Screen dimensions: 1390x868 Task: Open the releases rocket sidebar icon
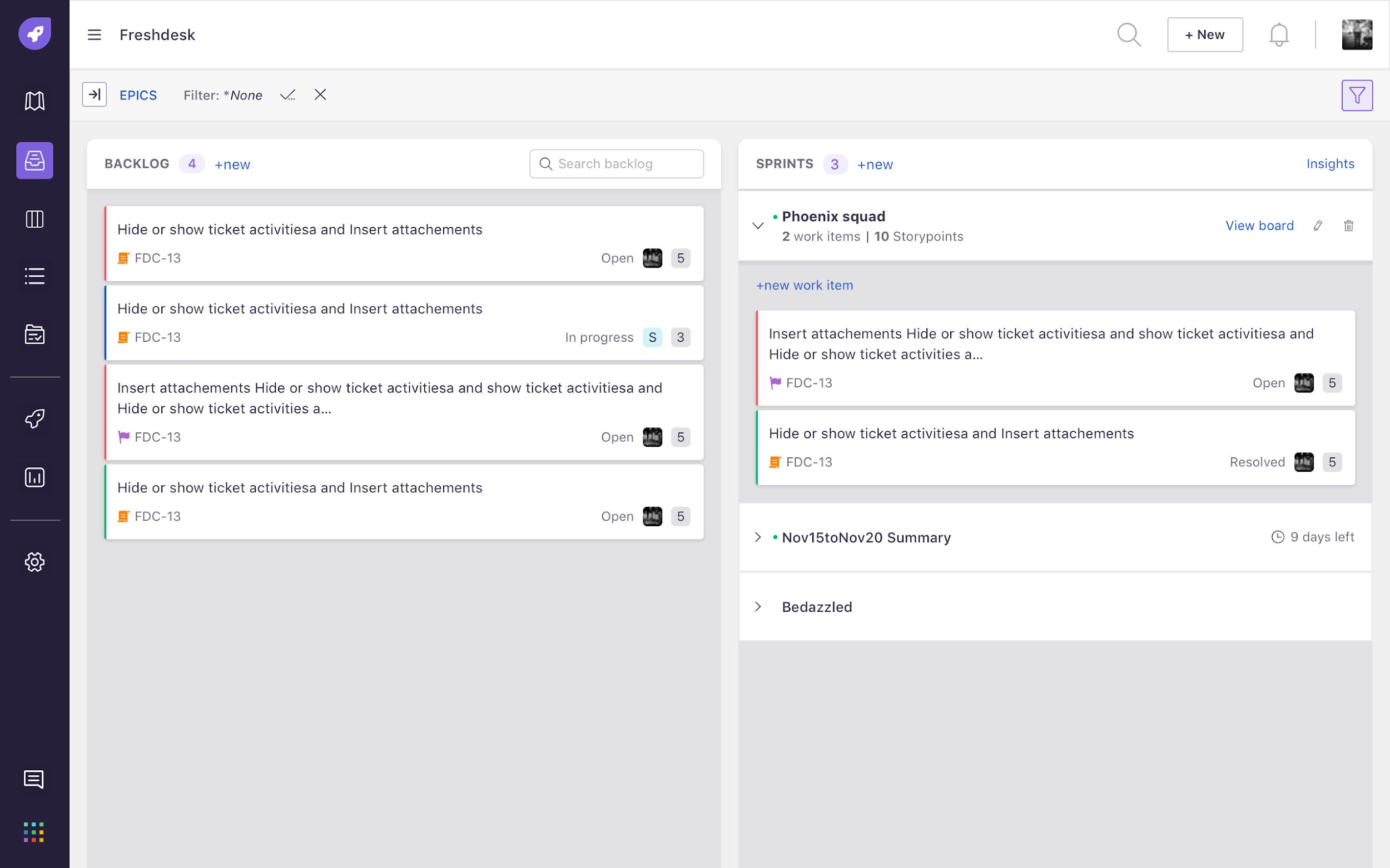34,418
